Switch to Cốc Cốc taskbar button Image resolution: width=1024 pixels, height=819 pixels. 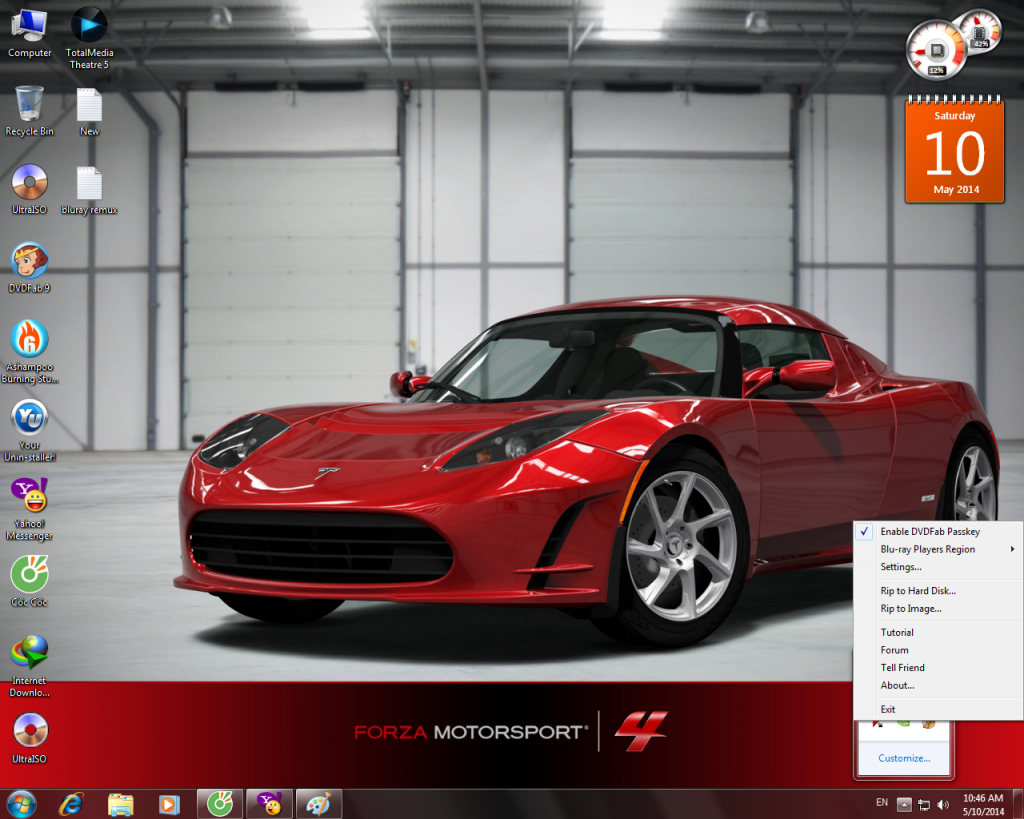coord(220,804)
